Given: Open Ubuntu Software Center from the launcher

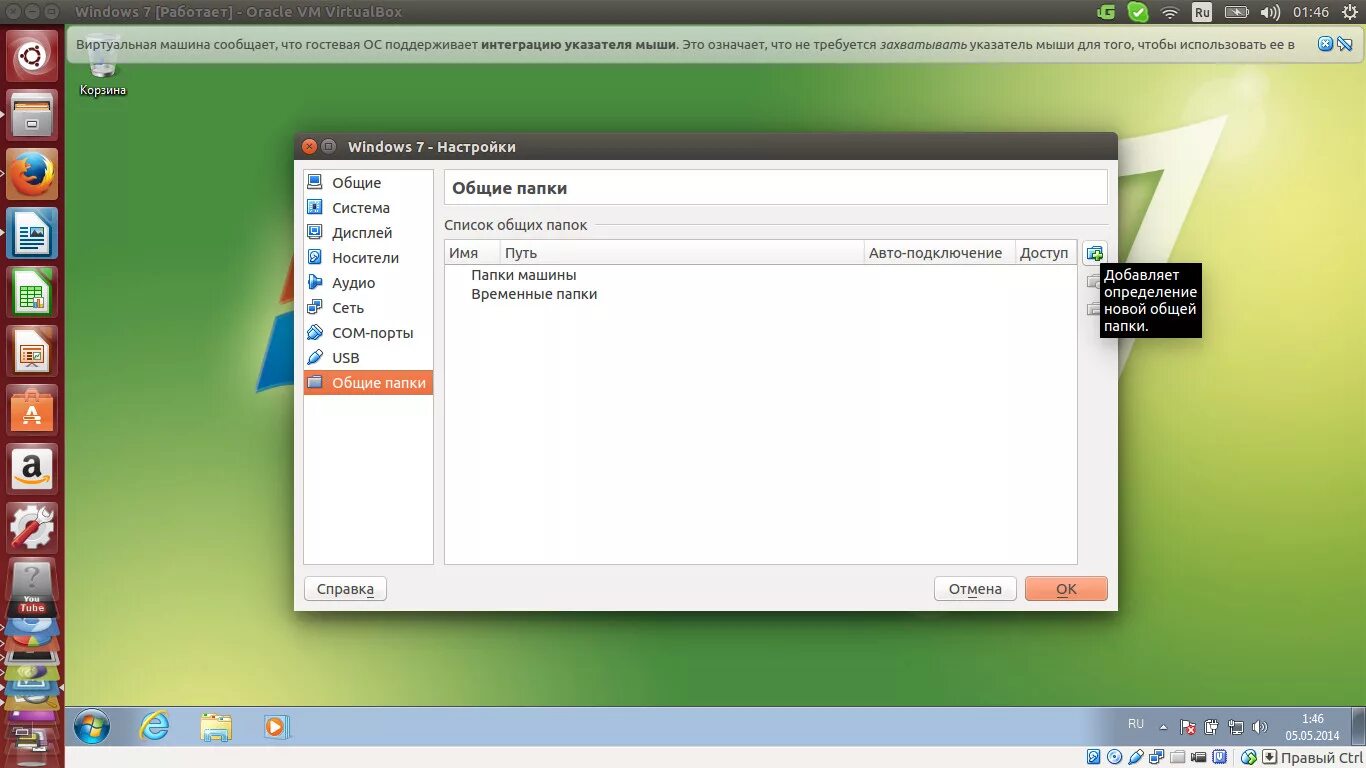Looking at the screenshot, I should pos(33,410).
